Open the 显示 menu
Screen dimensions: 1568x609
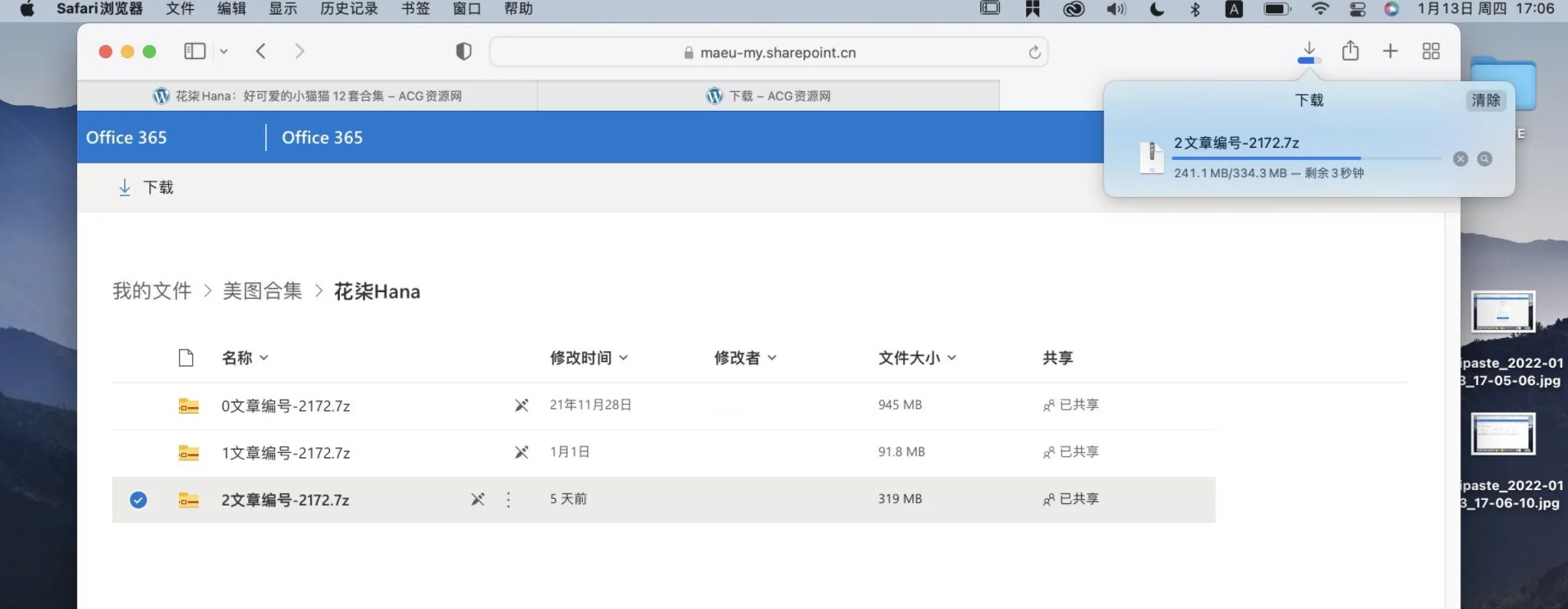tap(283, 9)
